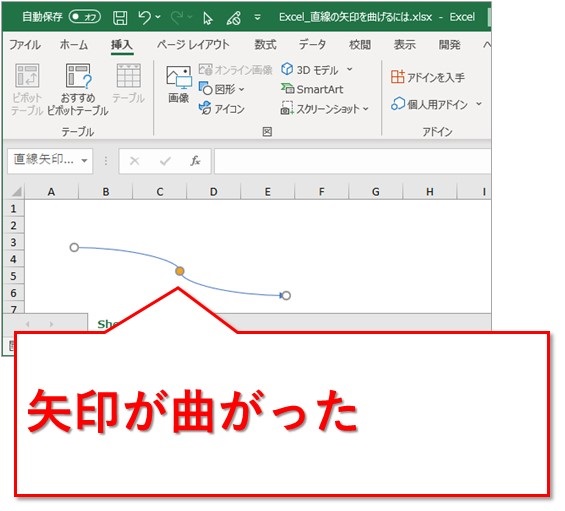Click the SmartArt button
The width and height of the screenshot is (565, 511).
[312, 89]
